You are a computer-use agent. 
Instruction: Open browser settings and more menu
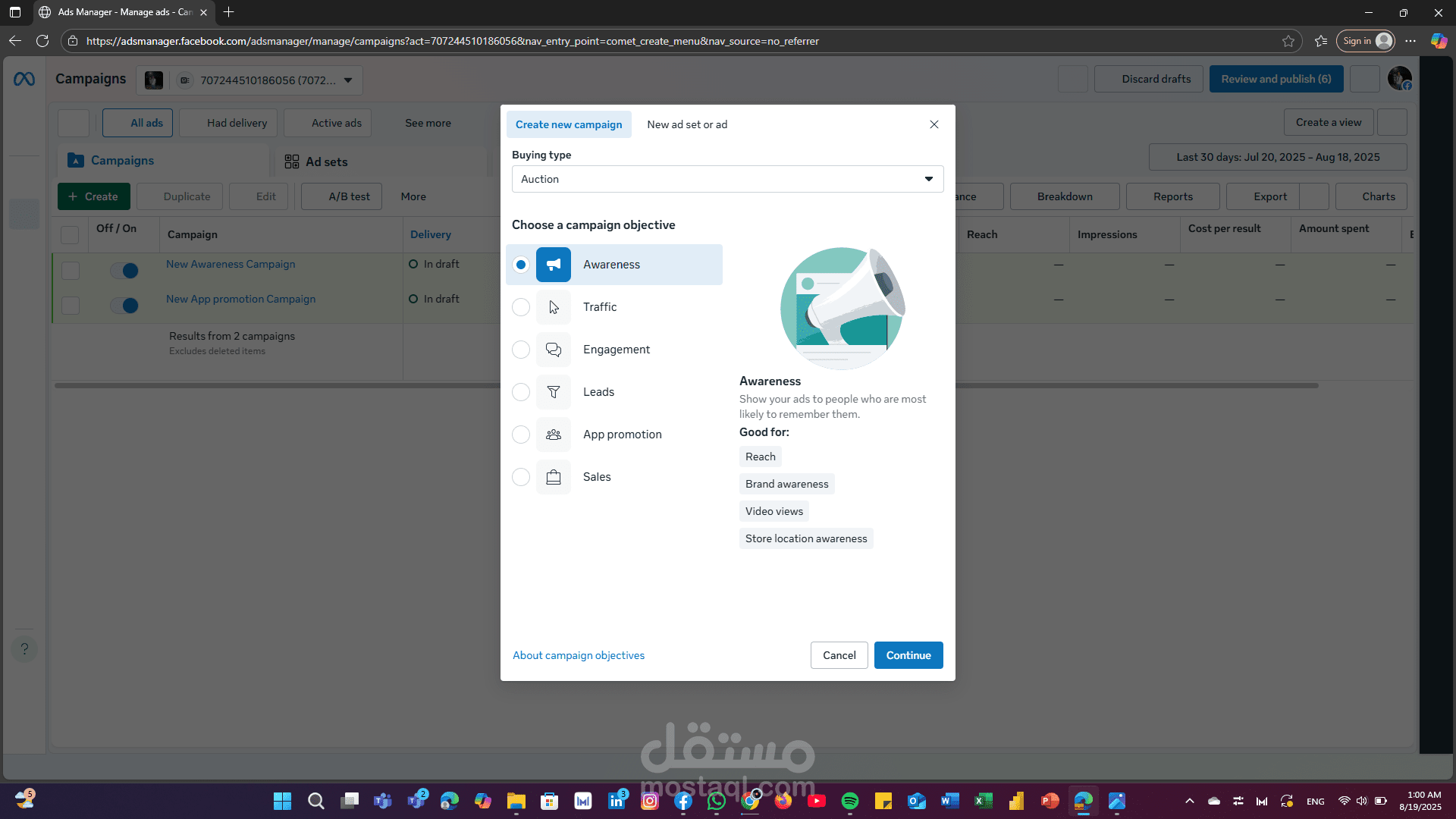[x=1410, y=41]
